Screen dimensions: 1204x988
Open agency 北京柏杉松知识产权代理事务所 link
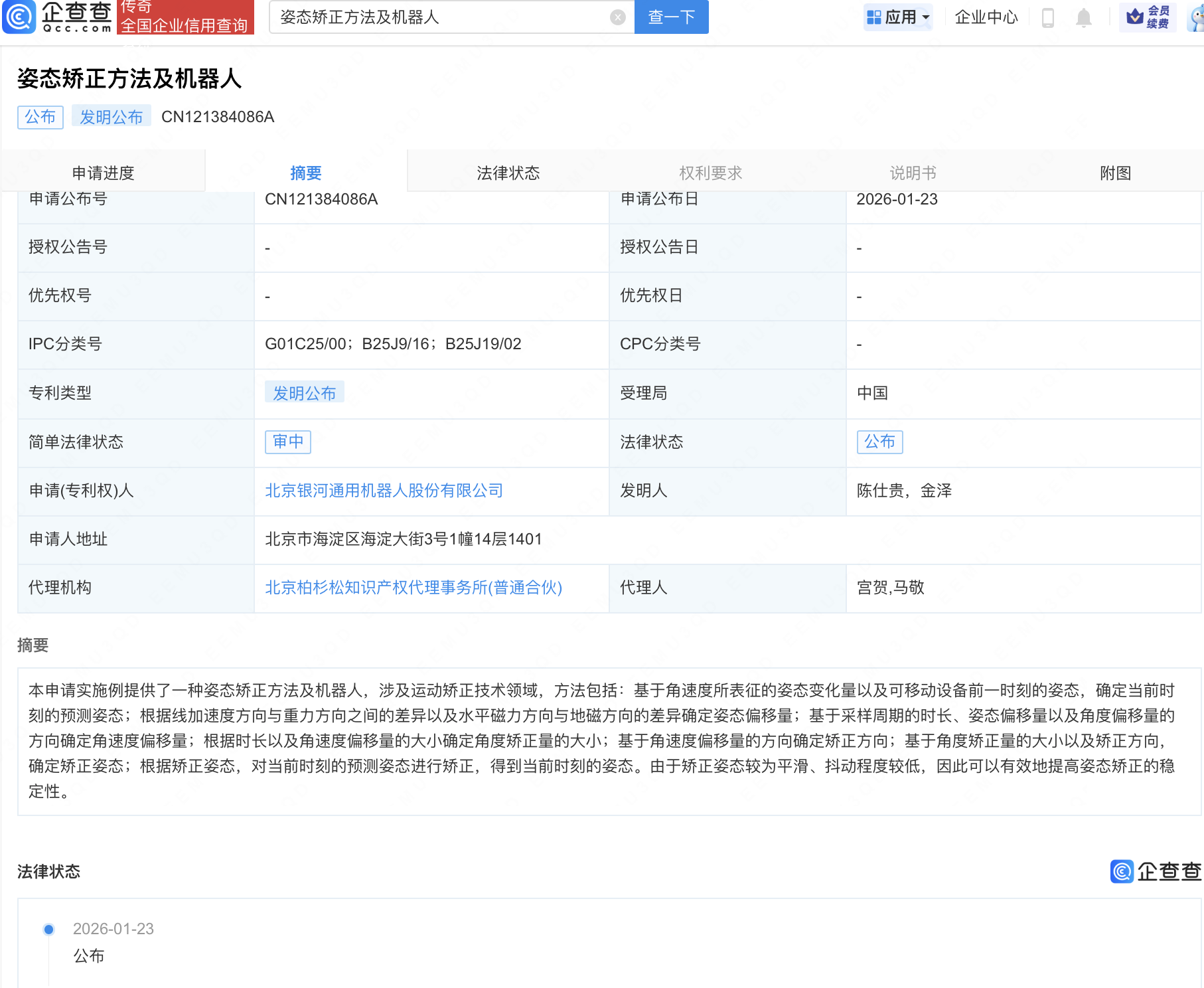pyautogui.click(x=413, y=588)
